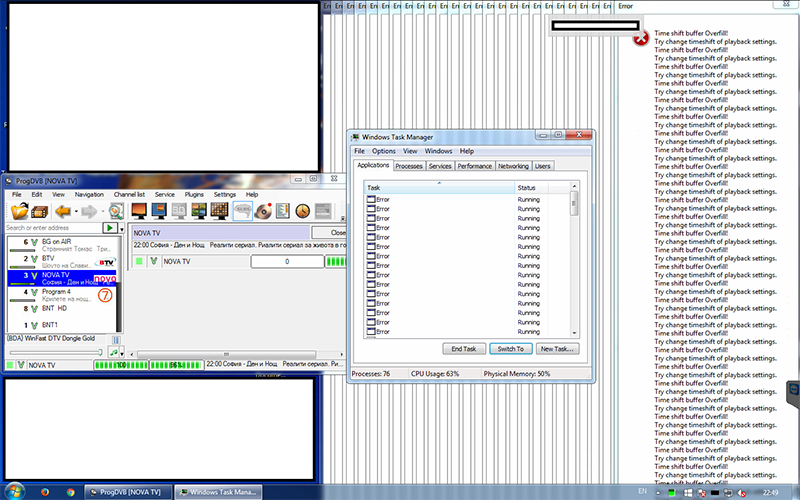Open the scheduler clock icon

coord(303,211)
